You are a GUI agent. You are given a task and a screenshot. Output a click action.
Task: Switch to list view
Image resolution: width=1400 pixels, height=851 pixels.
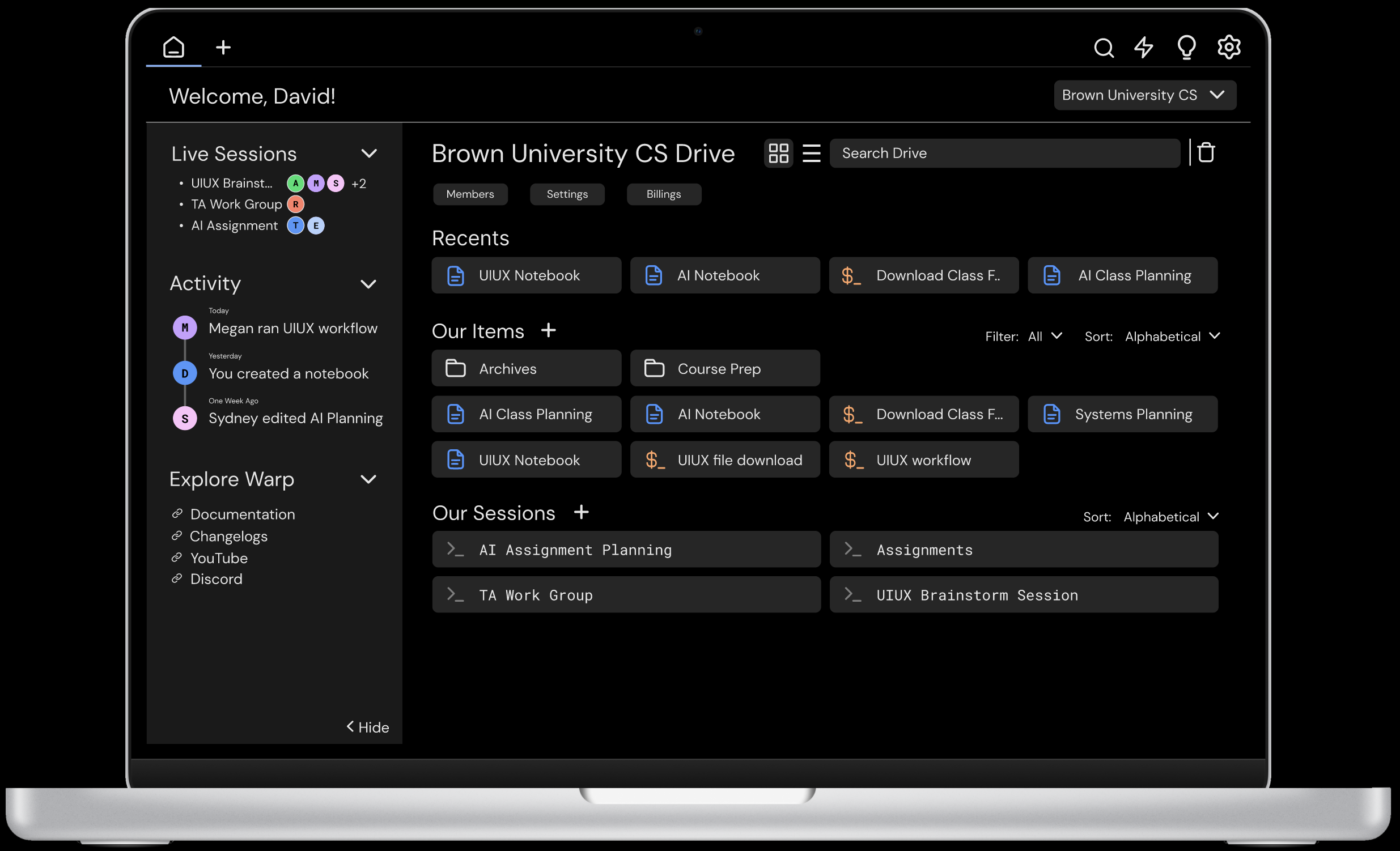coord(811,153)
